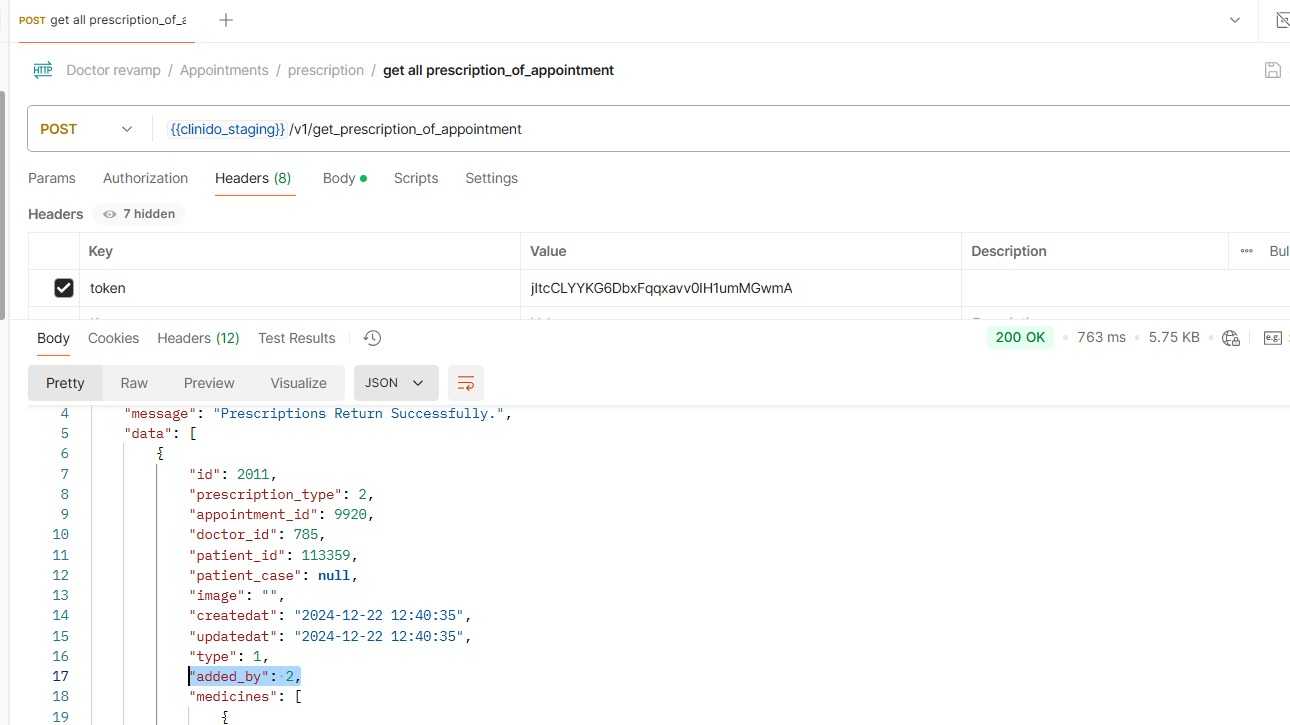Click the network globe lock icon
Image resolution: width=1290 pixels, height=725 pixels.
pos(1231,338)
